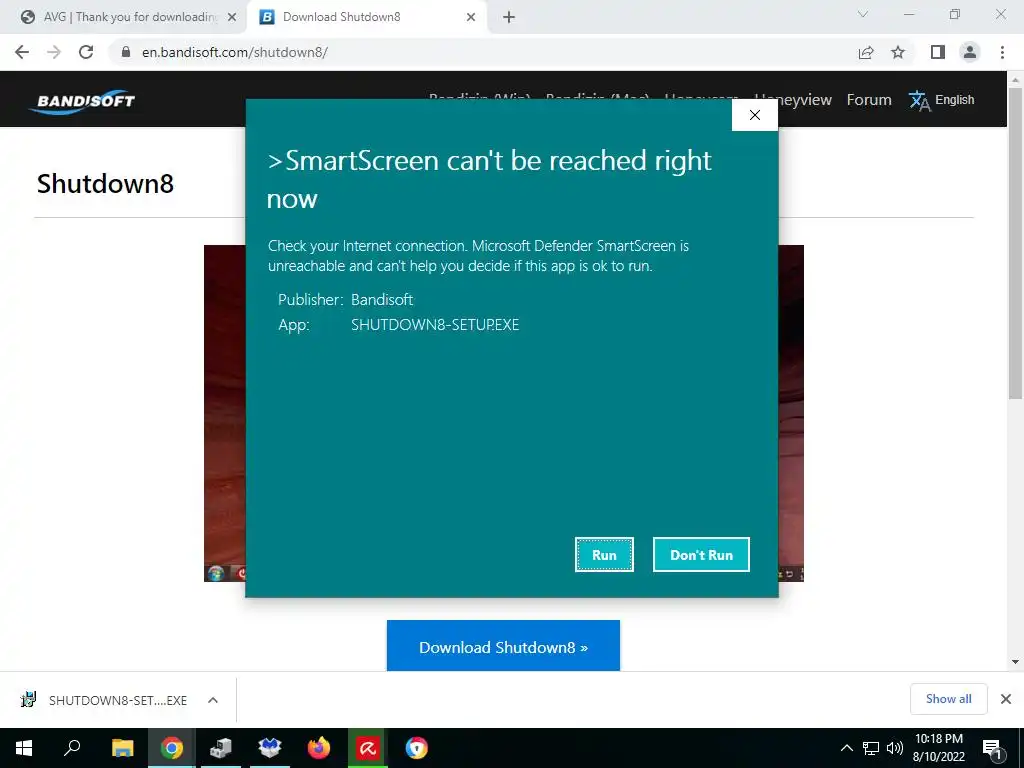1024x768 pixels.
Task: Click the Bandisoft logo
Action: (x=82, y=101)
